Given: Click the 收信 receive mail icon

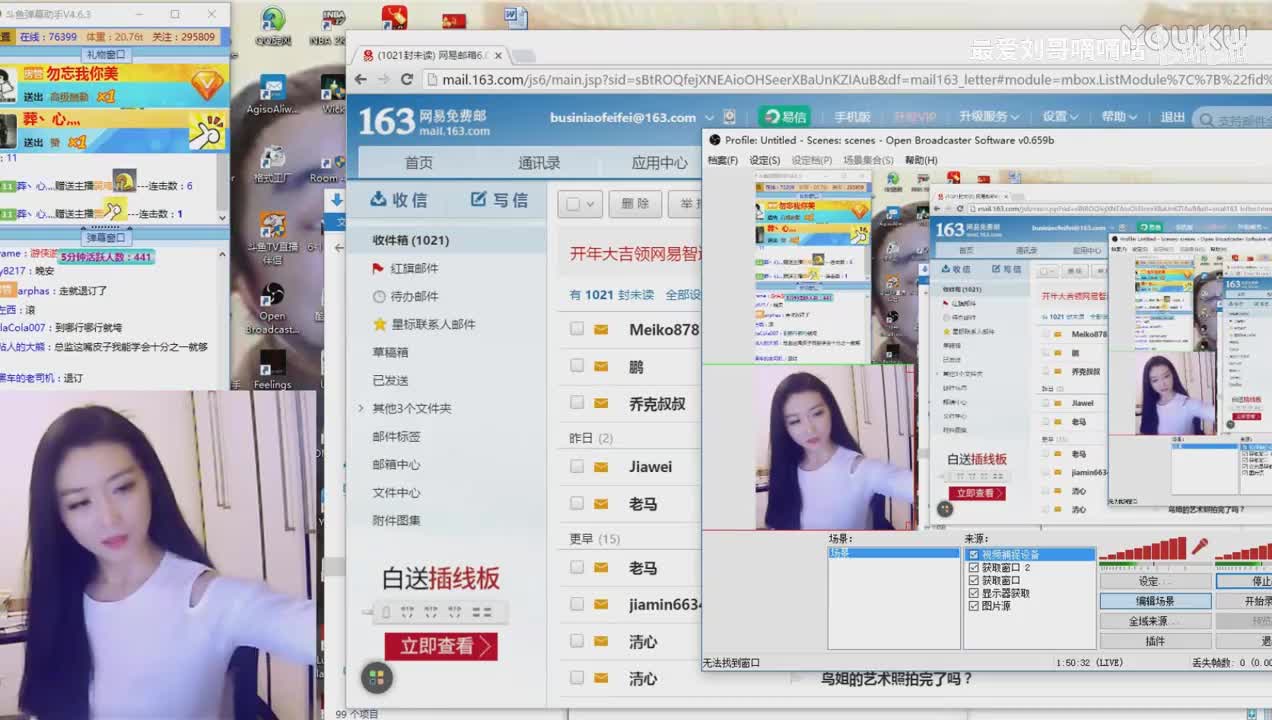Looking at the screenshot, I should tap(379, 199).
